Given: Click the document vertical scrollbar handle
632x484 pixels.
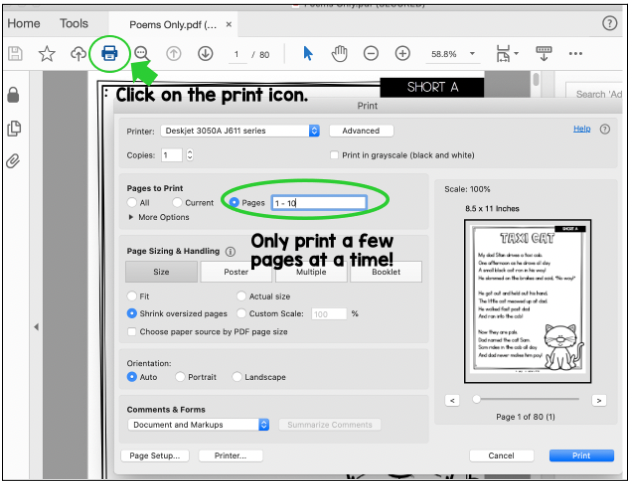Looking at the screenshot, I should click(536, 79).
